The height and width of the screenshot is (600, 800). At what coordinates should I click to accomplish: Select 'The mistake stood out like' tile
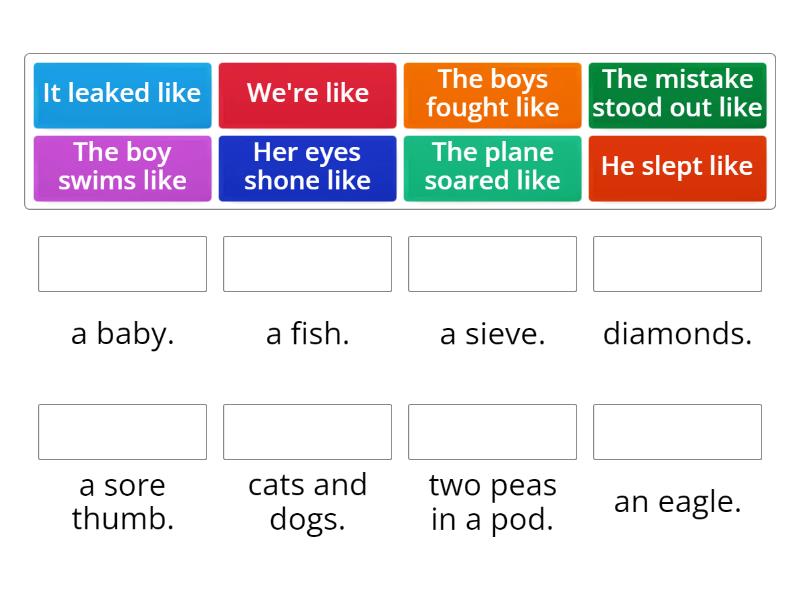677,94
